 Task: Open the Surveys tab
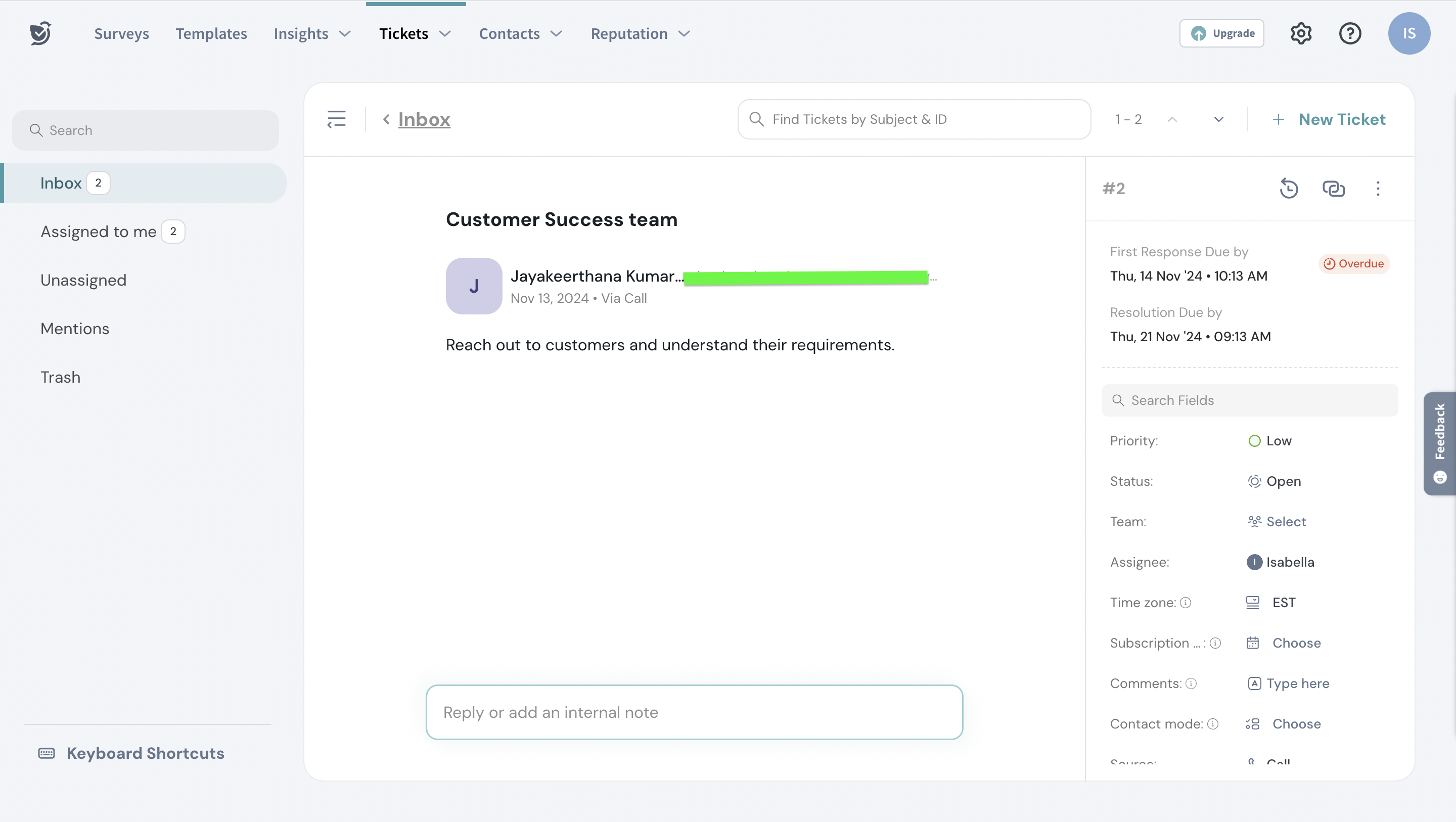coord(121,33)
